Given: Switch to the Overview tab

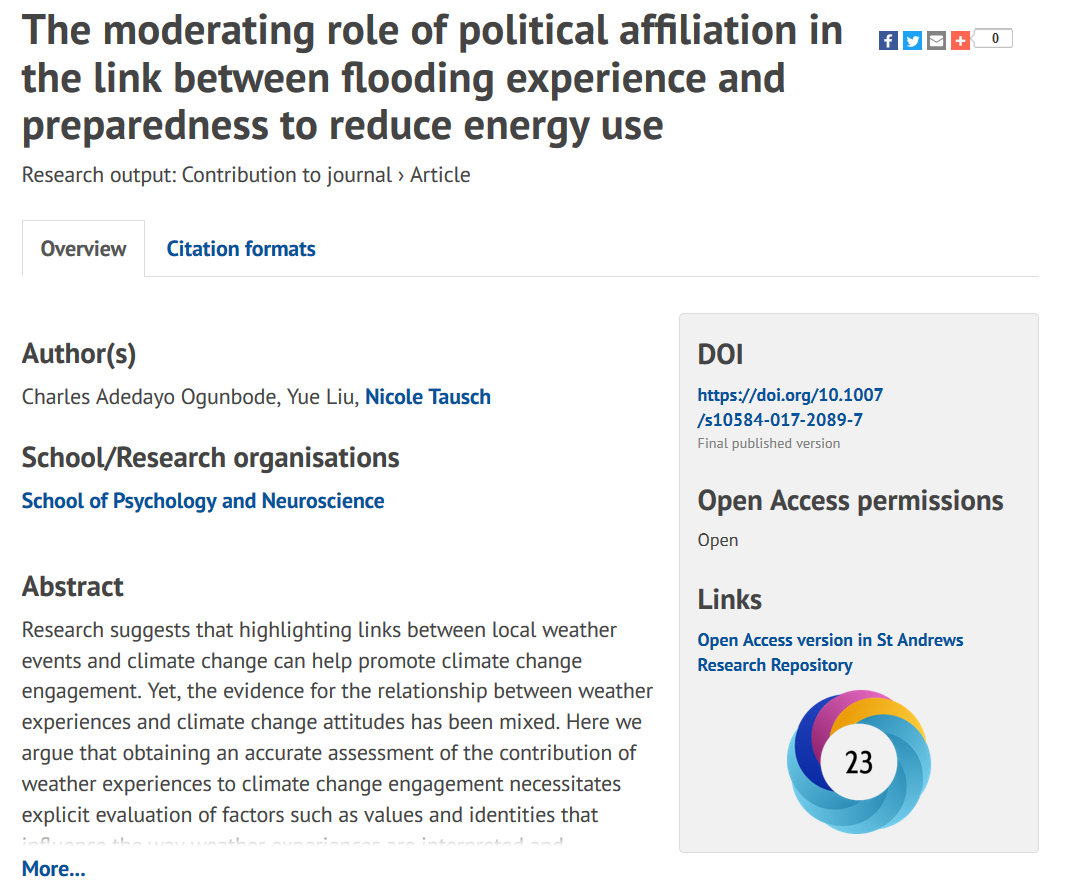Looking at the screenshot, I should (x=84, y=249).
